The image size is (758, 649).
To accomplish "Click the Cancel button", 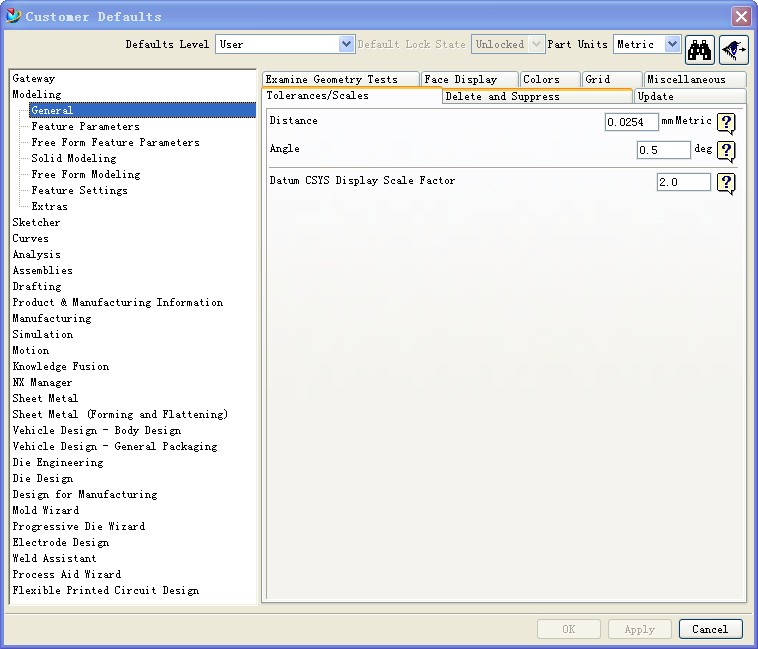I will [x=710, y=629].
